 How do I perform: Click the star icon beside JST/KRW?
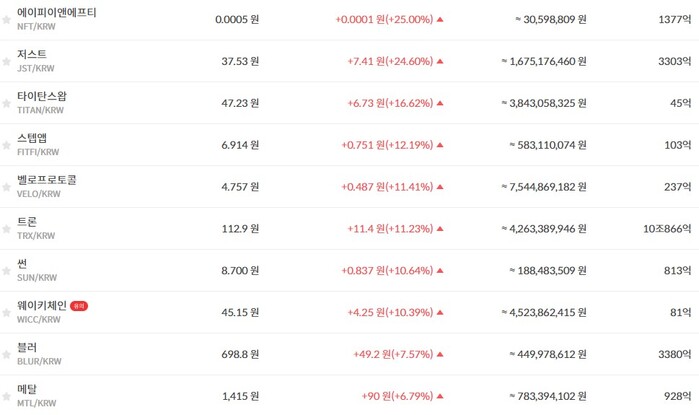[x=6, y=61]
